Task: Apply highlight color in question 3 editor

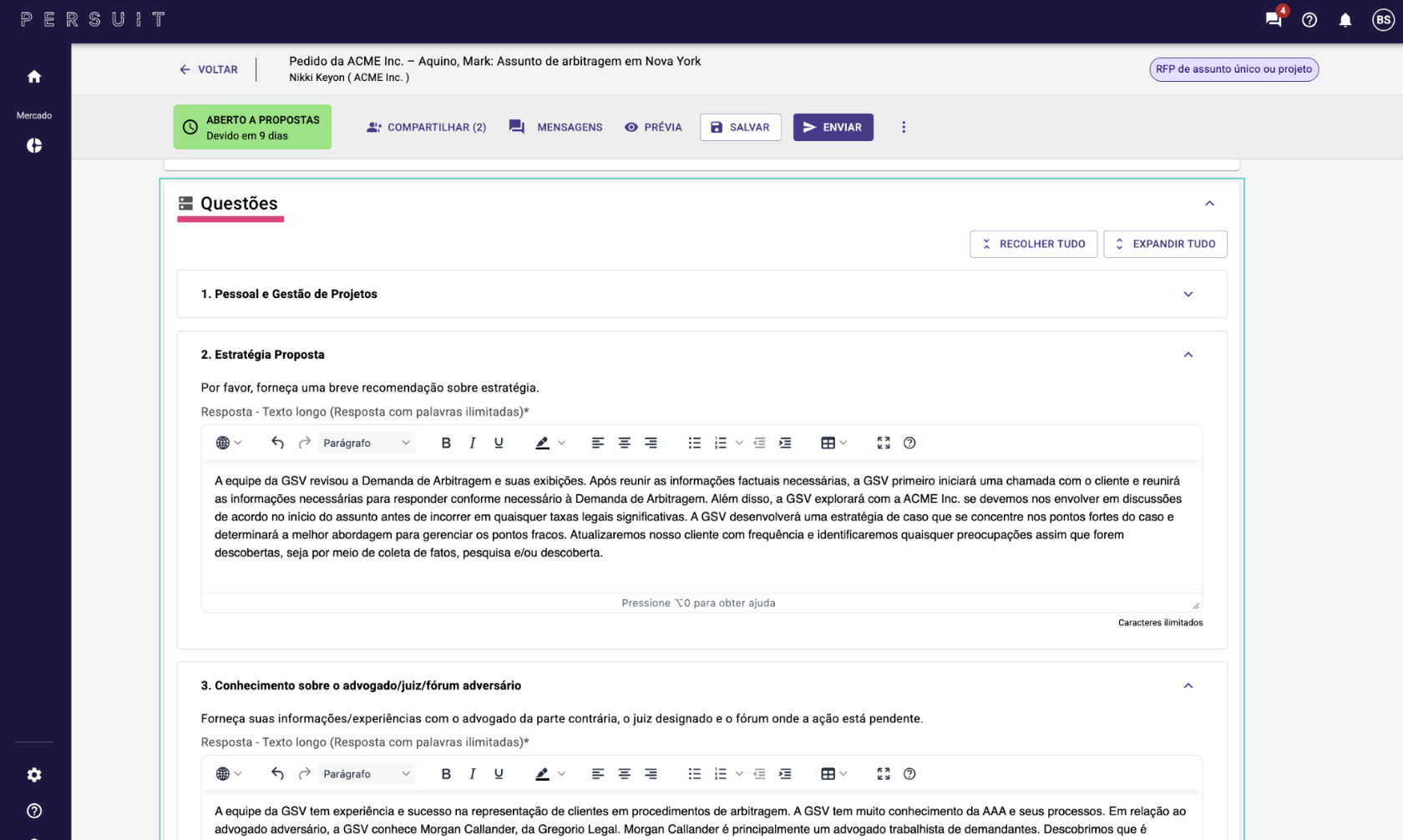Action: tap(543, 774)
